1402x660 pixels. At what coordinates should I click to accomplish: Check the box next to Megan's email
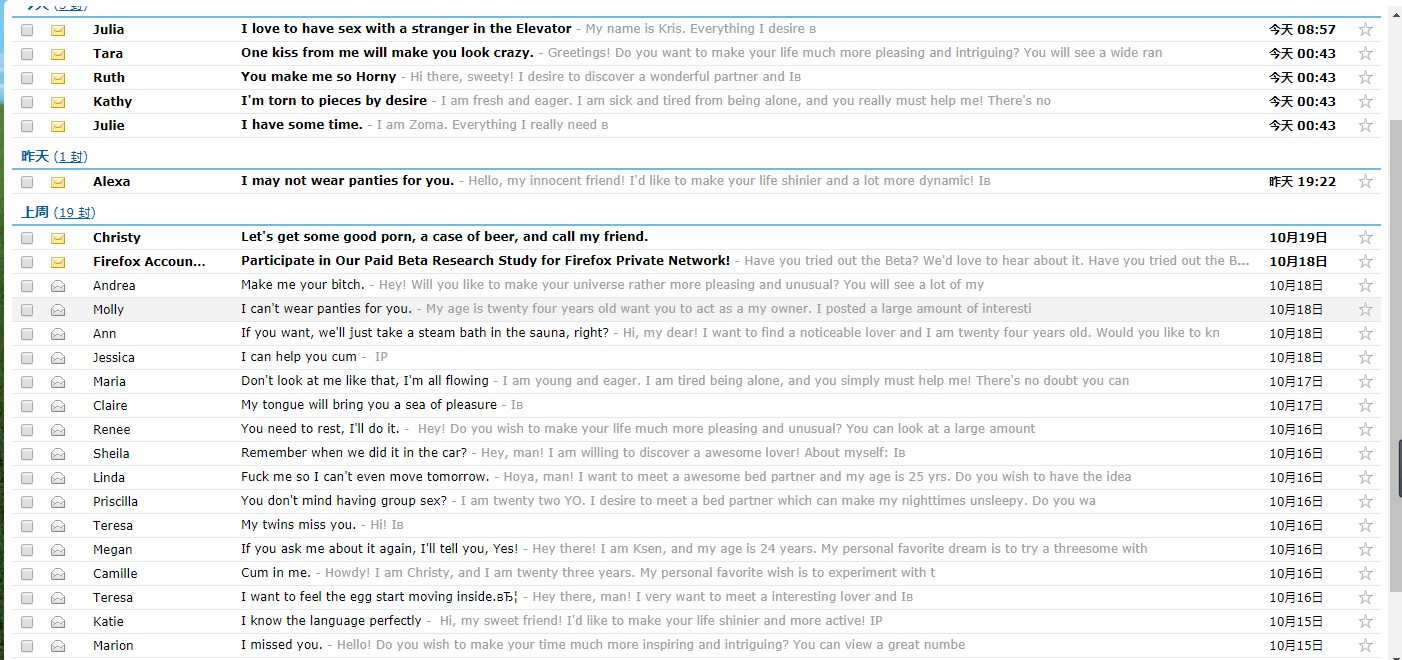coord(27,550)
